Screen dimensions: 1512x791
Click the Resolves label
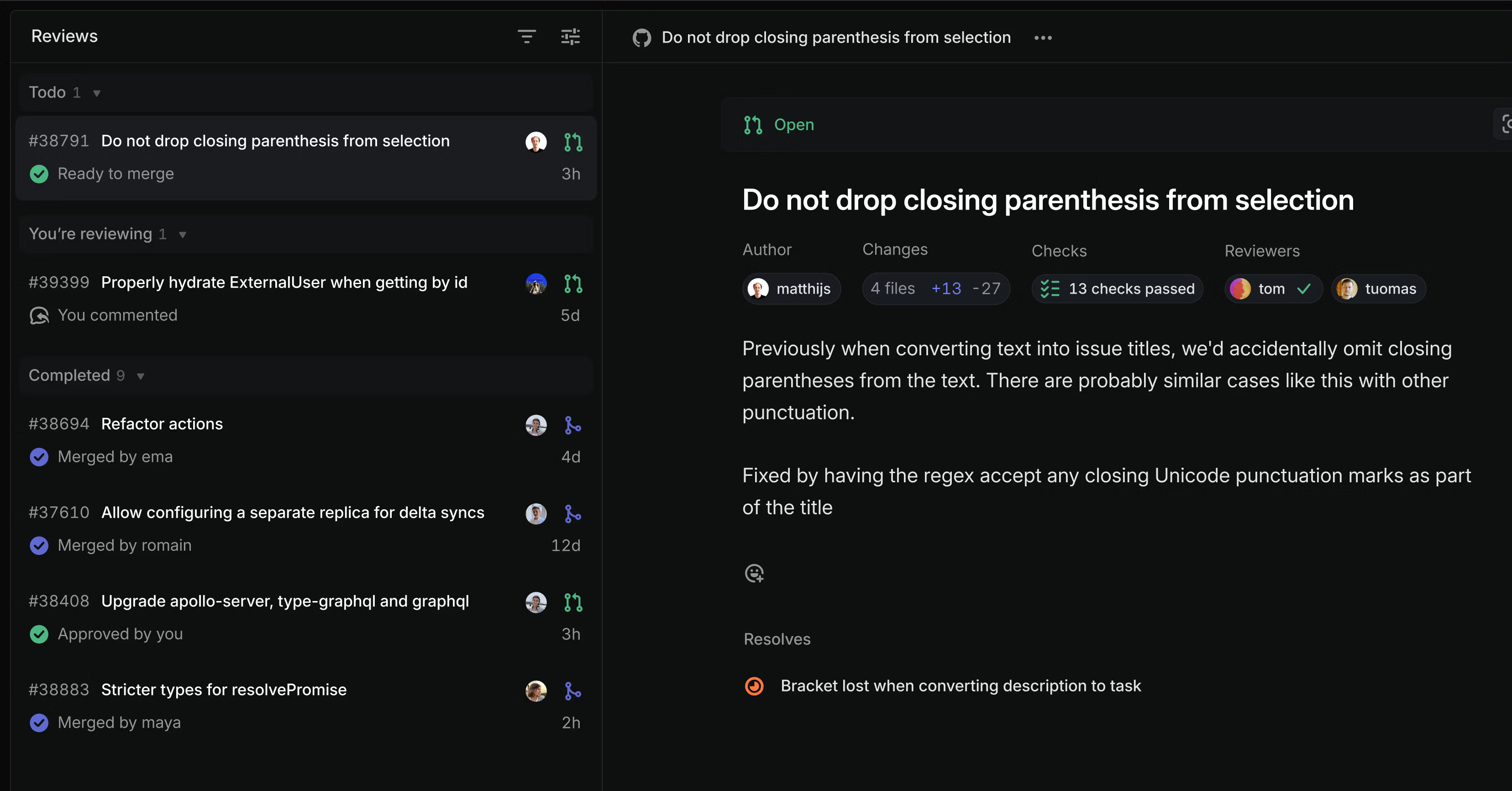(777, 639)
